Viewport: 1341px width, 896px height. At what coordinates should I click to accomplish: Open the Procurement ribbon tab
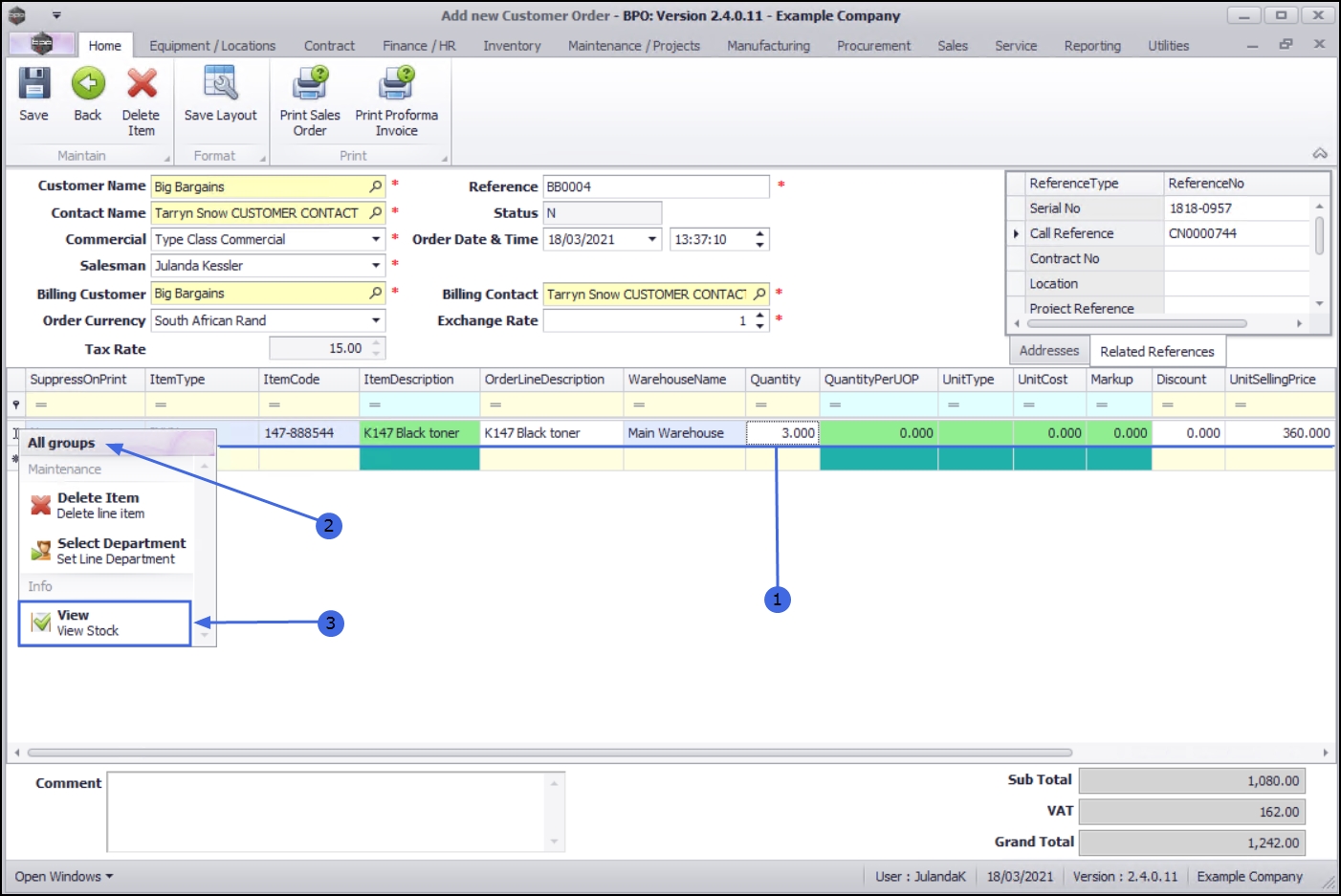tap(873, 45)
